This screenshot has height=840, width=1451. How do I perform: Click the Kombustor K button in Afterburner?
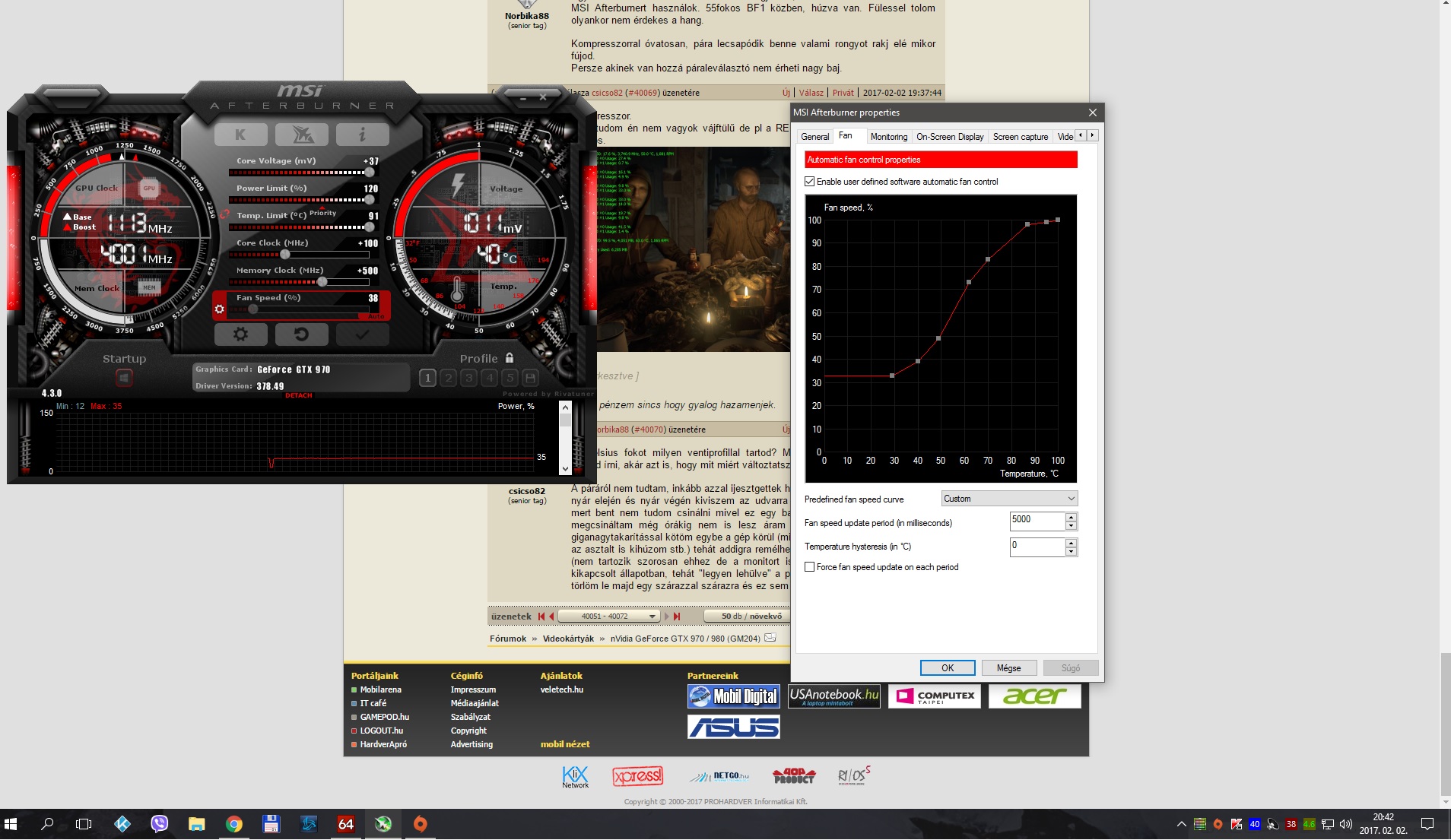tap(240, 135)
